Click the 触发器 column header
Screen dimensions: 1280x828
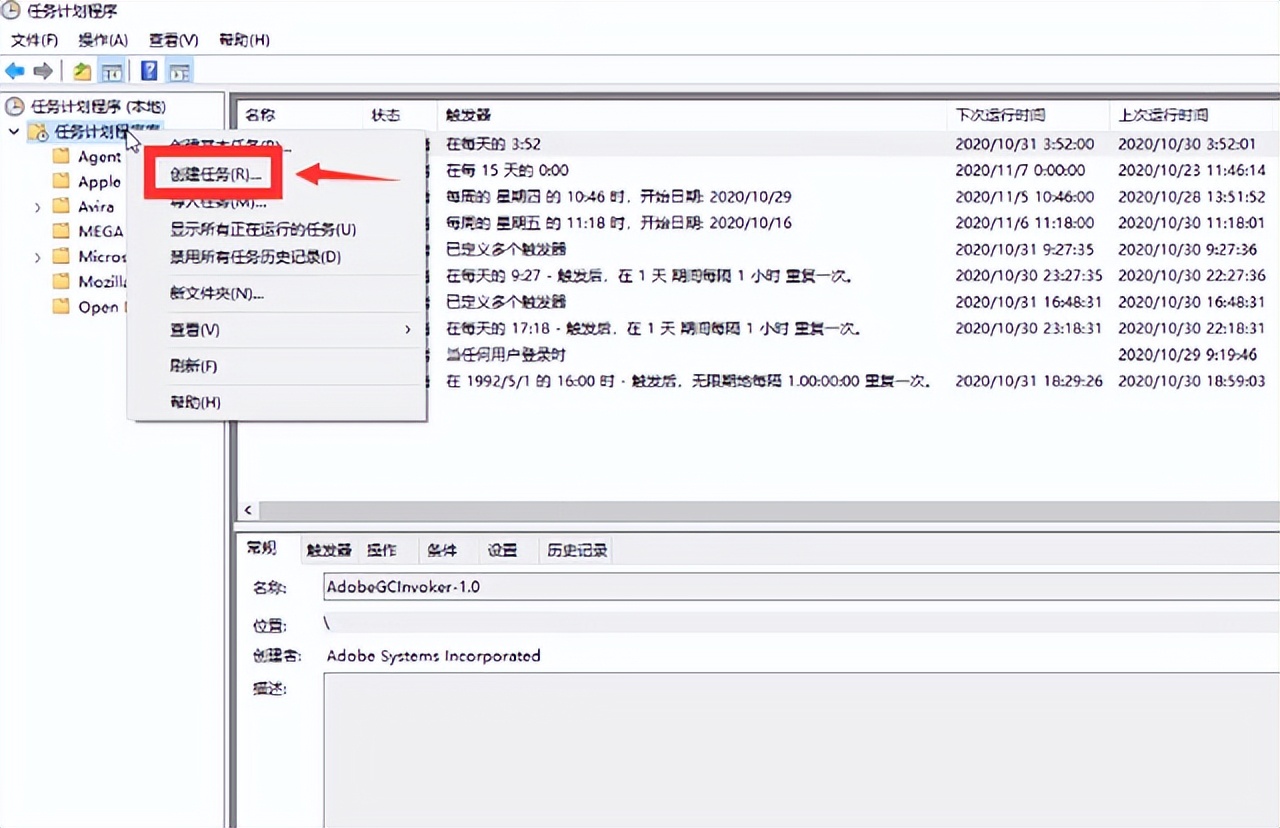(x=470, y=114)
